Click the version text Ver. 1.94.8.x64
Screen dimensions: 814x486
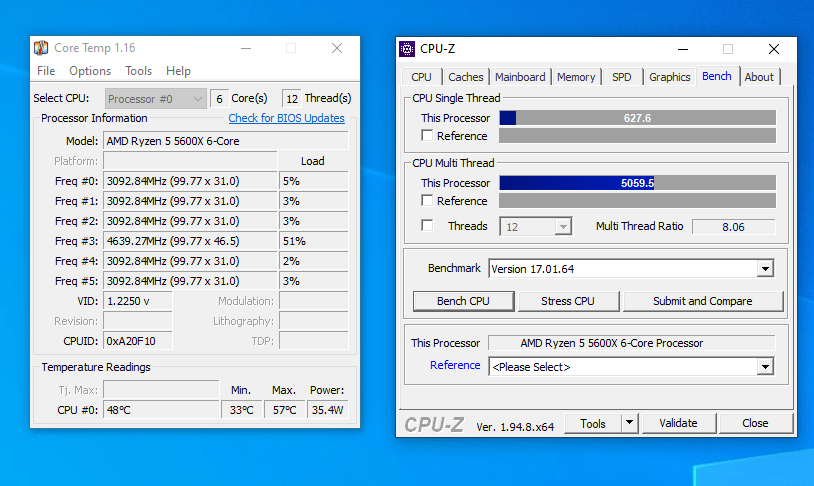point(515,427)
